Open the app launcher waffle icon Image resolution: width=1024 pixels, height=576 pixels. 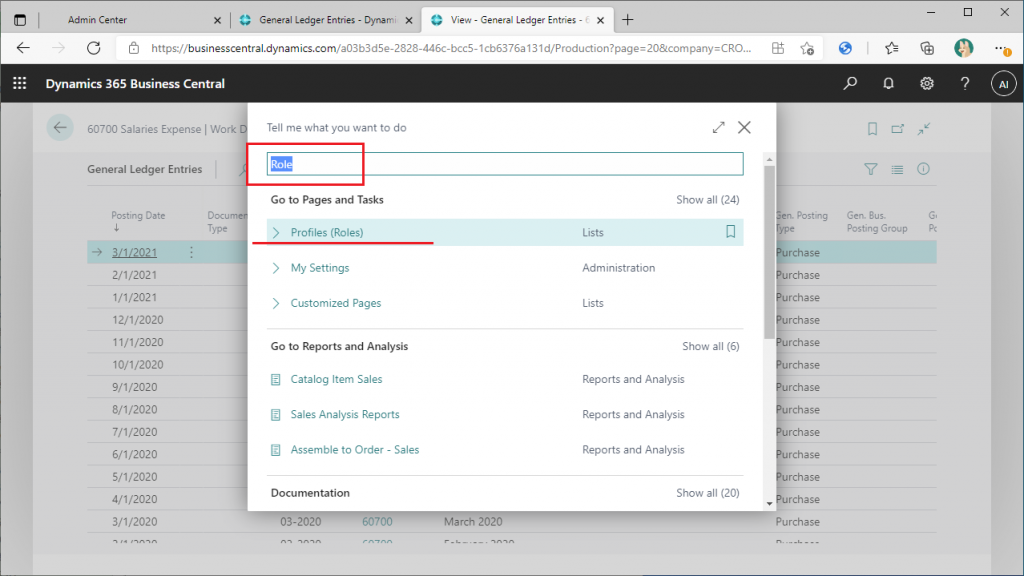pos(19,84)
